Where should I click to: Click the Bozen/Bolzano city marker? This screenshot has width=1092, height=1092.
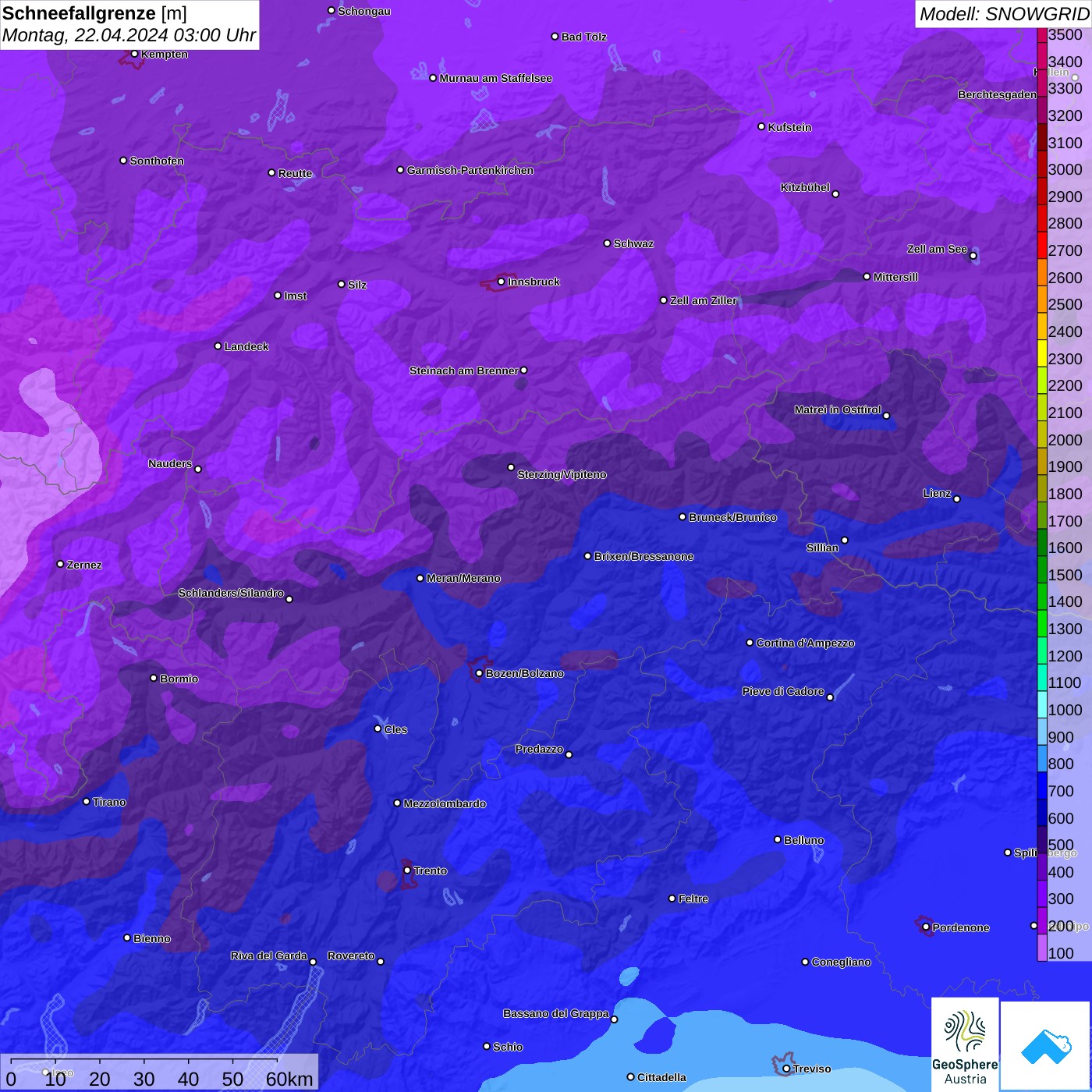tap(480, 673)
